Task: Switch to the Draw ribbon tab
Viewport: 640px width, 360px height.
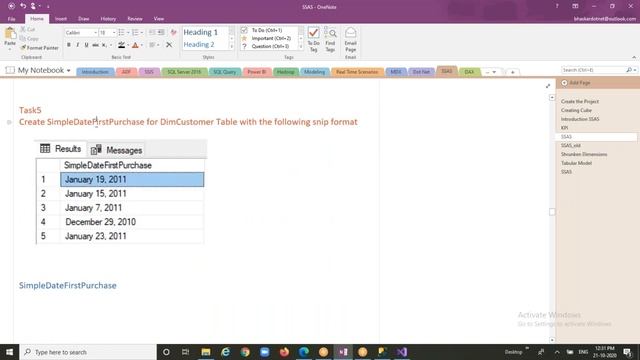Action: click(84, 19)
